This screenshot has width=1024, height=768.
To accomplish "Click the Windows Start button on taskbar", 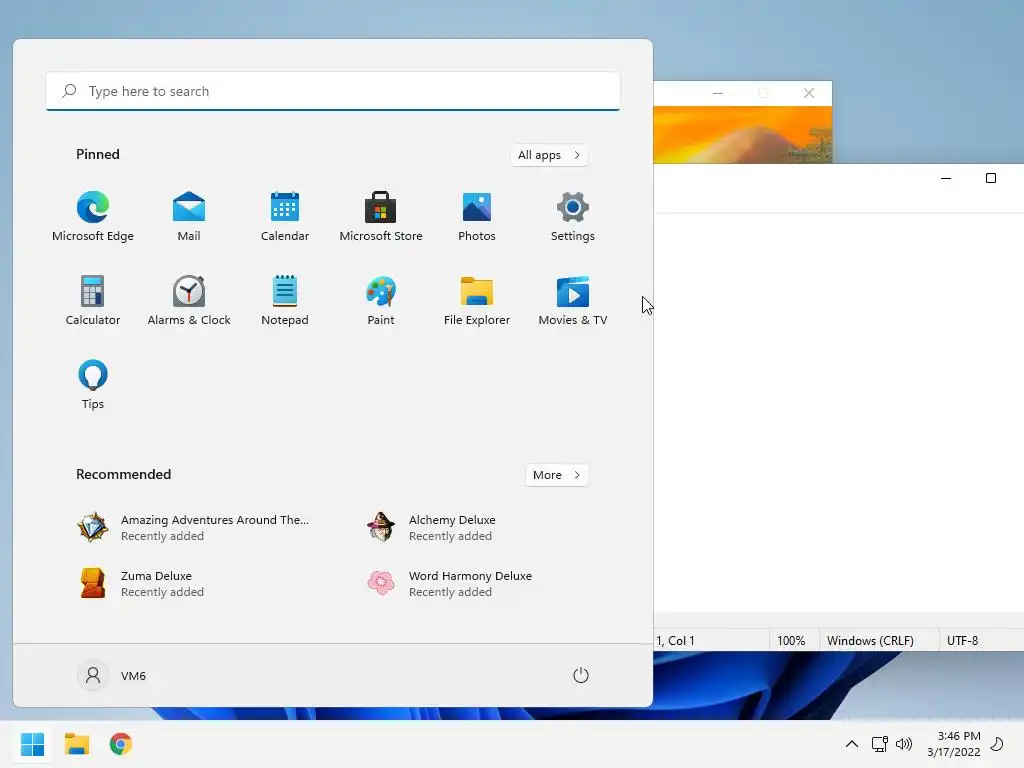I will [32, 744].
